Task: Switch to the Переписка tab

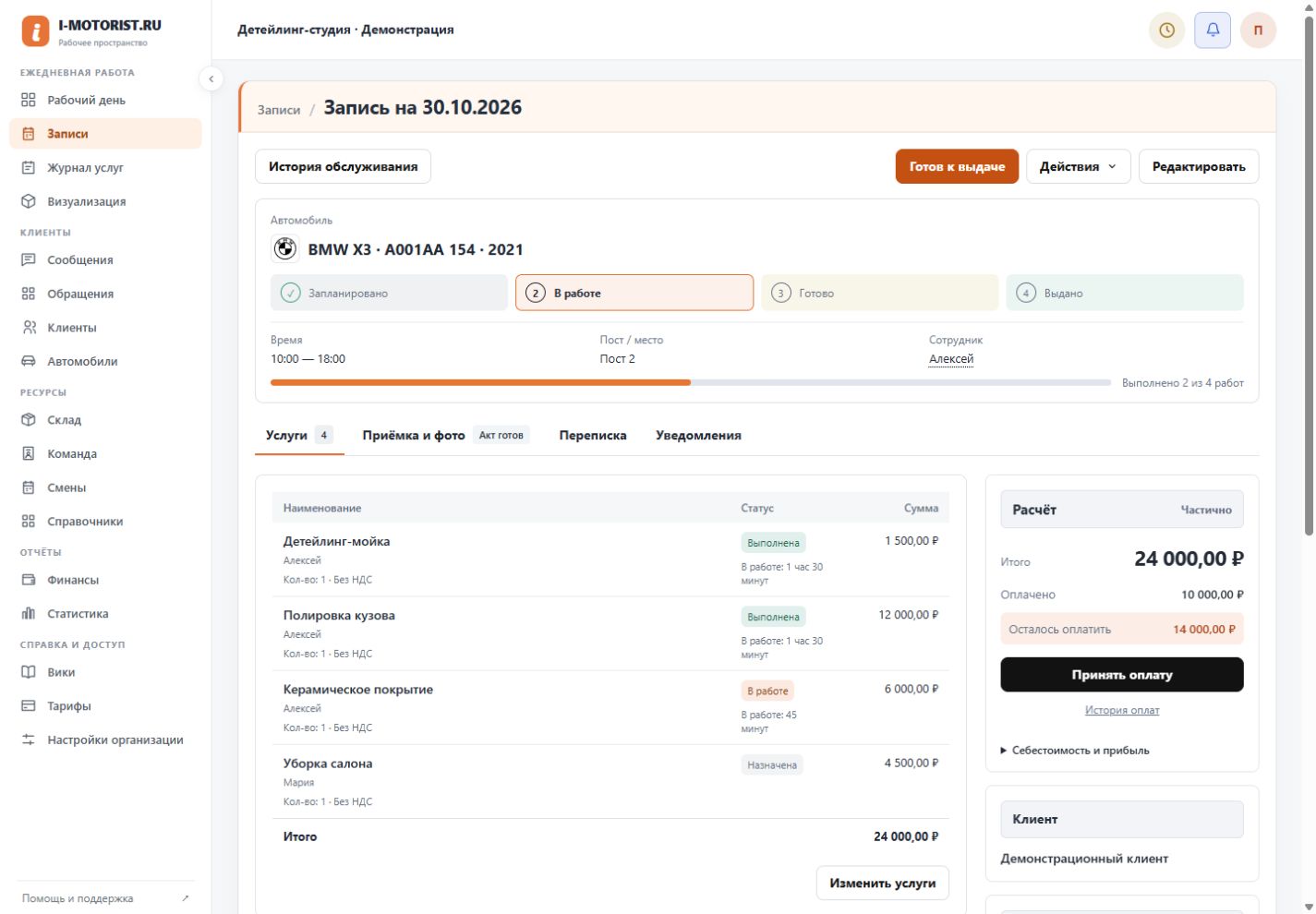Action: (x=593, y=436)
